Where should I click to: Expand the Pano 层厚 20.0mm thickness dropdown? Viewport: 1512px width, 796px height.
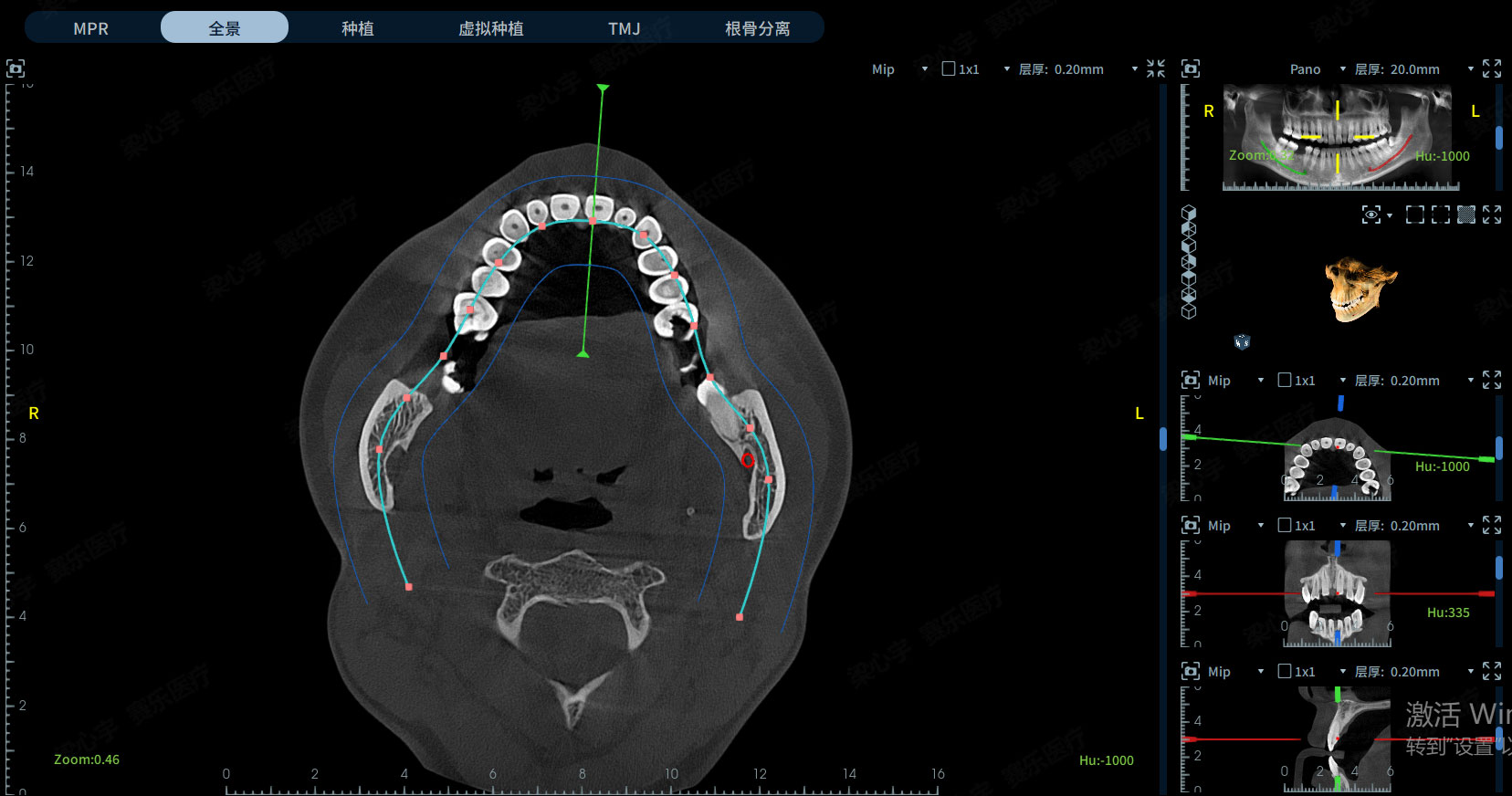click(1471, 68)
